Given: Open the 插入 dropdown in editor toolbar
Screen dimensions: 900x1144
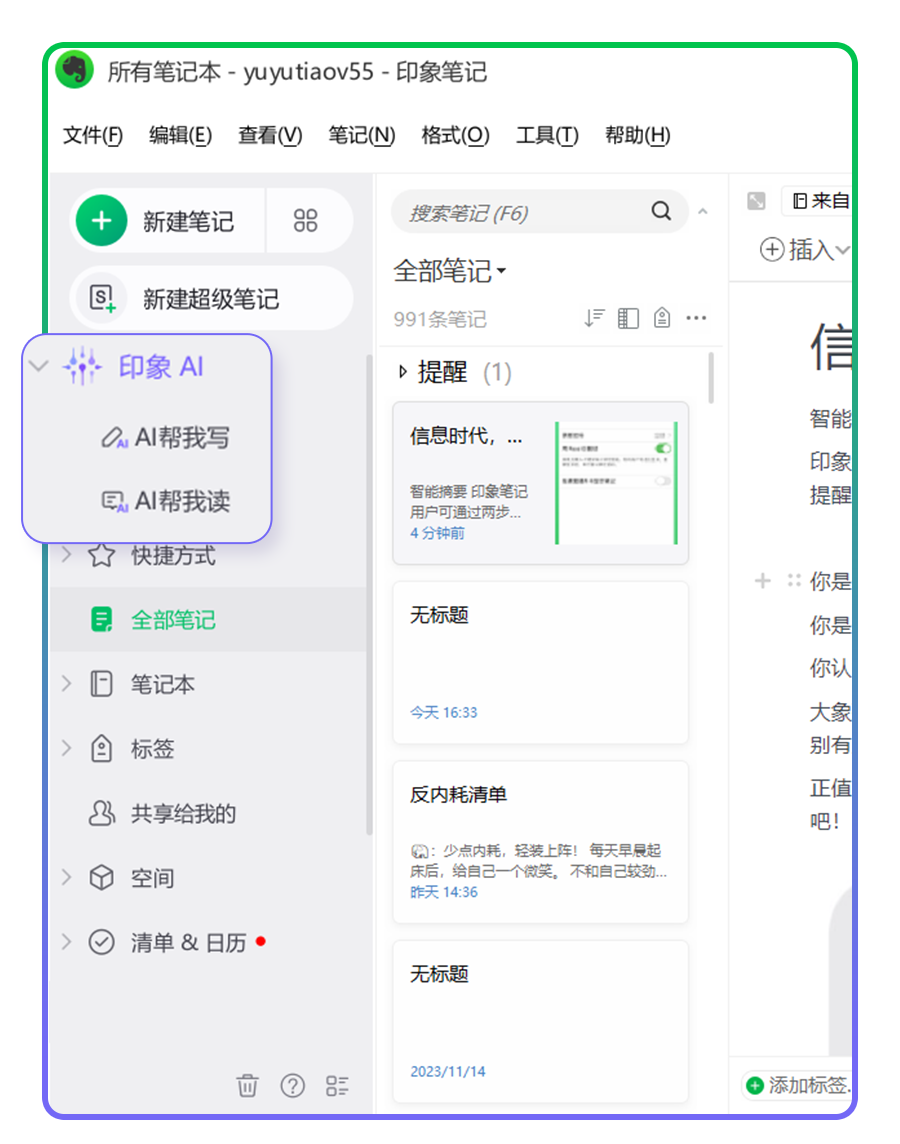Looking at the screenshot, I should pos(805,250).
